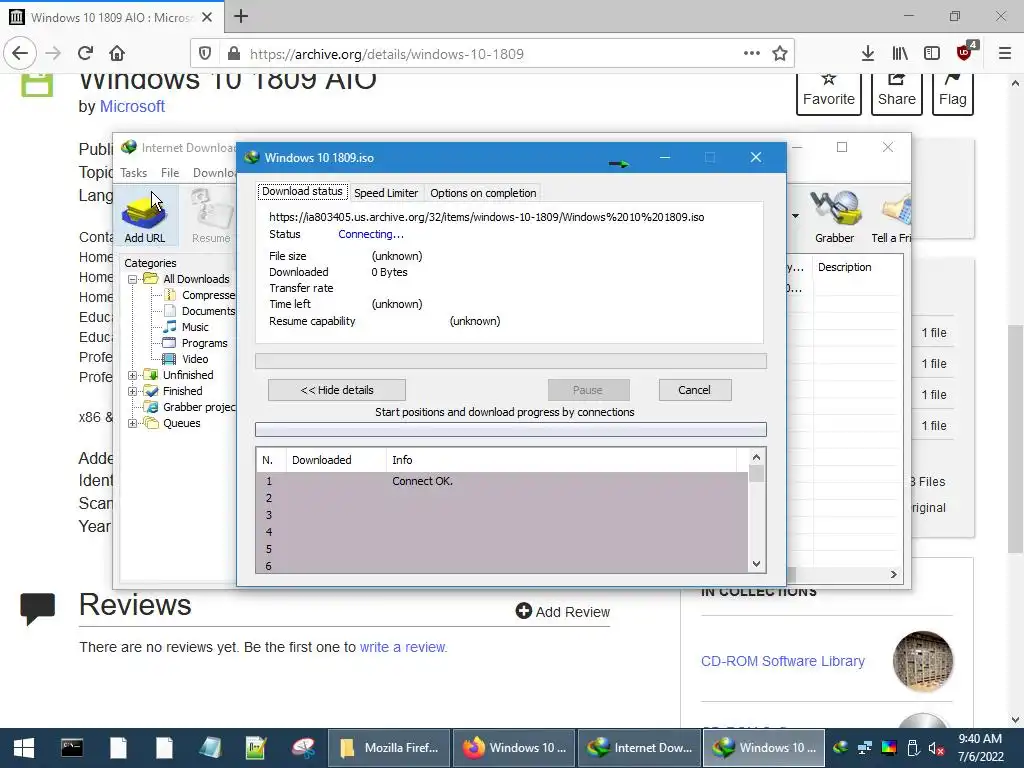Toggle Firefox sidebar view
Image resolution: width=1024 pixels, height=768 pixels.
pyautogui.click(x=932, y=54)
